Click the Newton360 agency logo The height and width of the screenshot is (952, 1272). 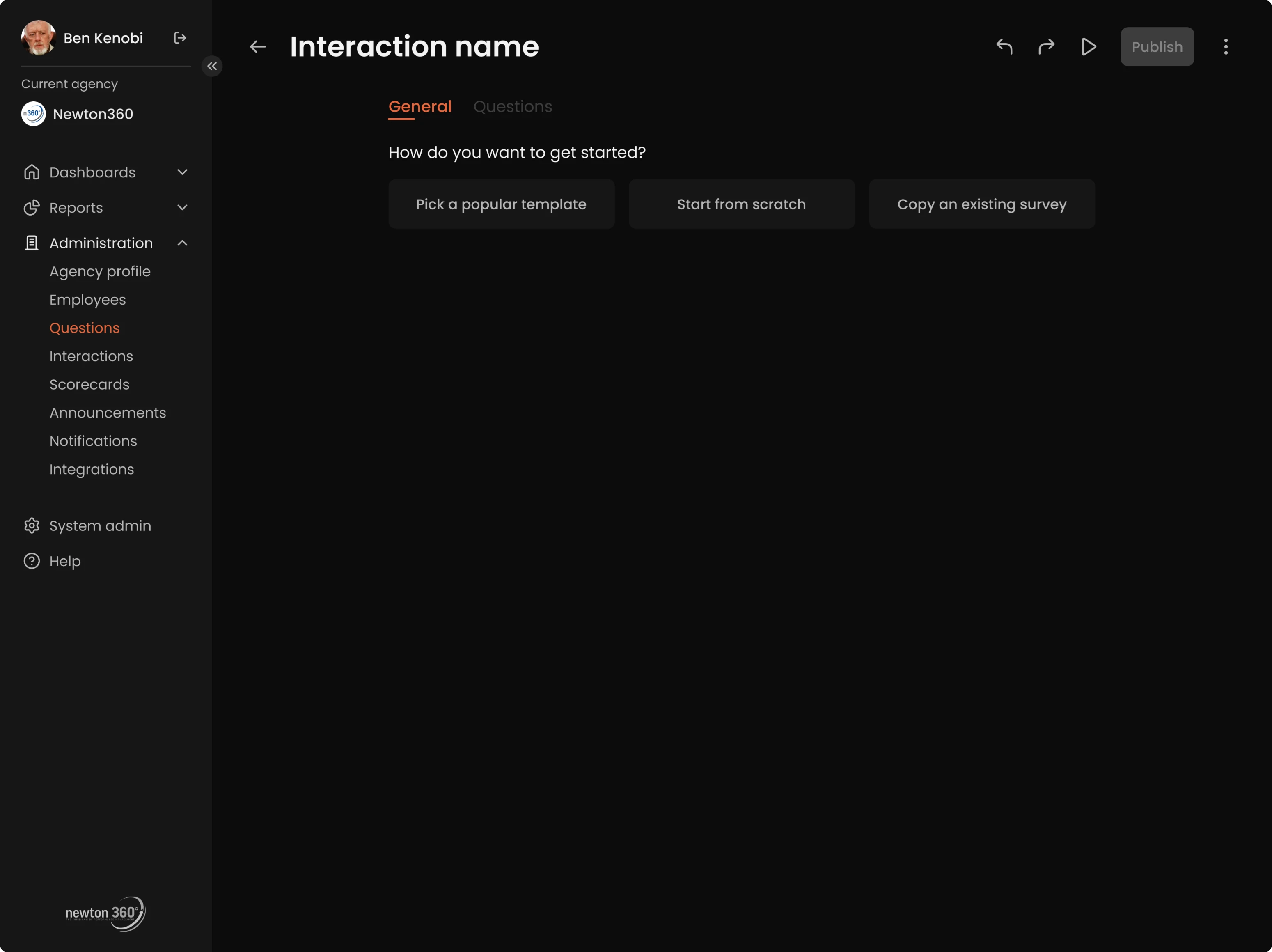tap(33, 114)
